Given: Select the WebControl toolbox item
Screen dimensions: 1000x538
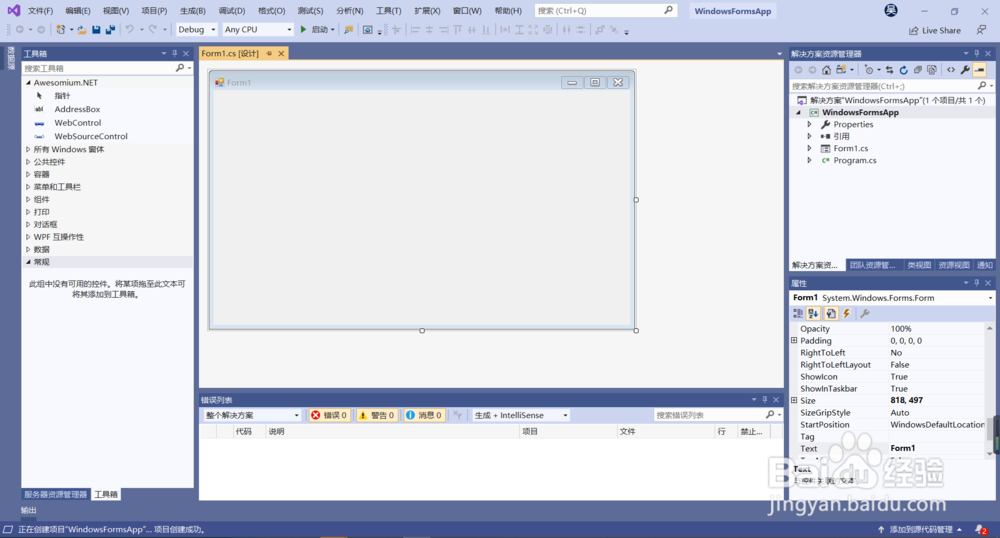Looking at the screenshot, I should 77,123.
